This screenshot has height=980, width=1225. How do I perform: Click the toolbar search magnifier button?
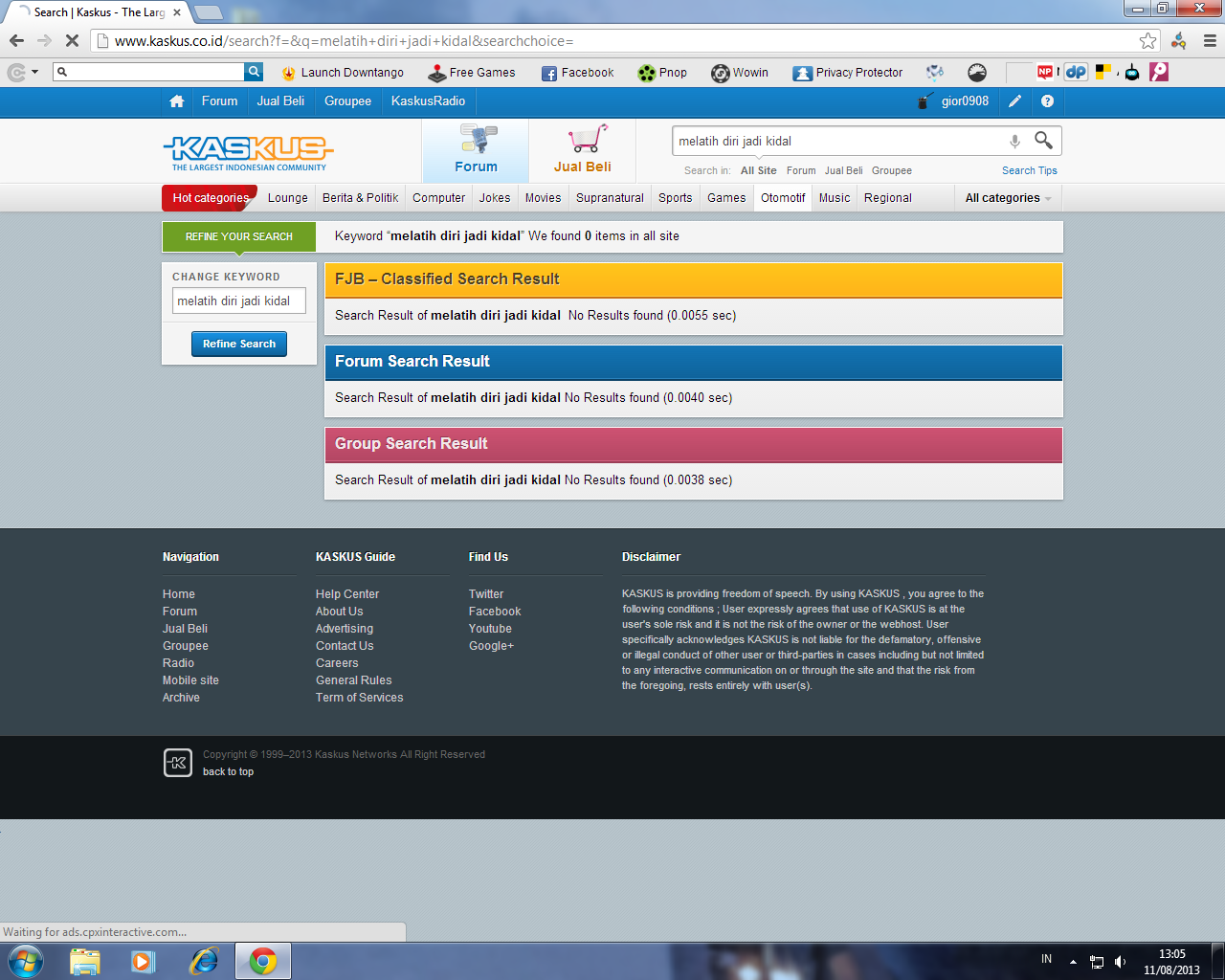click(254, 72)
